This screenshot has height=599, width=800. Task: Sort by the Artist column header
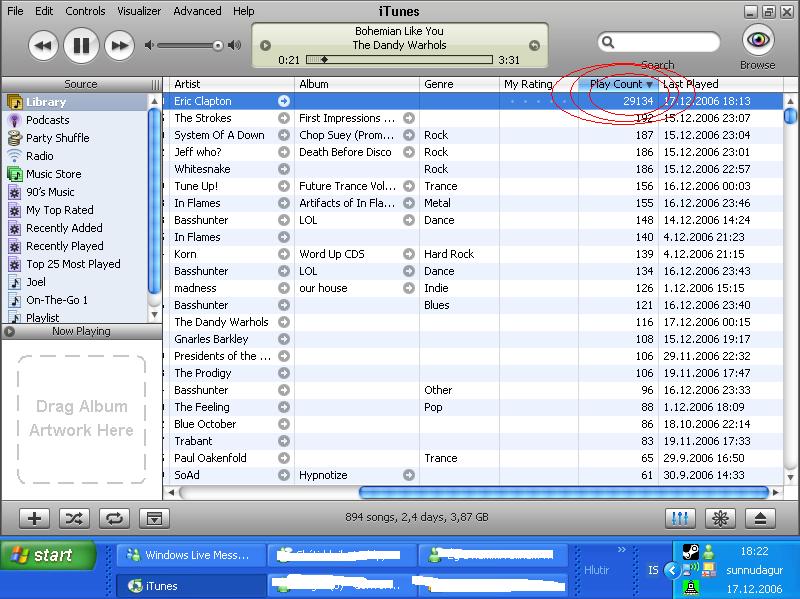(231, 84)
